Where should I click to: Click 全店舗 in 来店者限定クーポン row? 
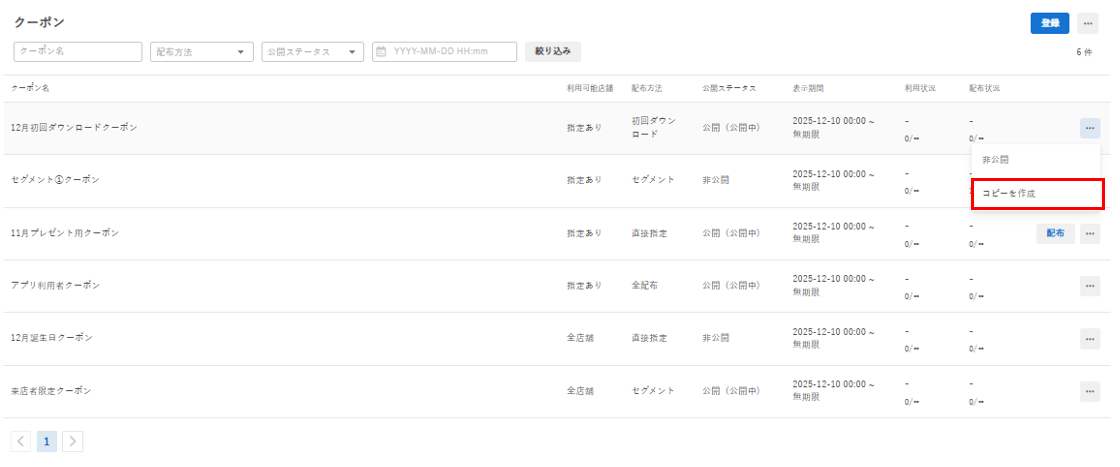[x=580, y=391]
